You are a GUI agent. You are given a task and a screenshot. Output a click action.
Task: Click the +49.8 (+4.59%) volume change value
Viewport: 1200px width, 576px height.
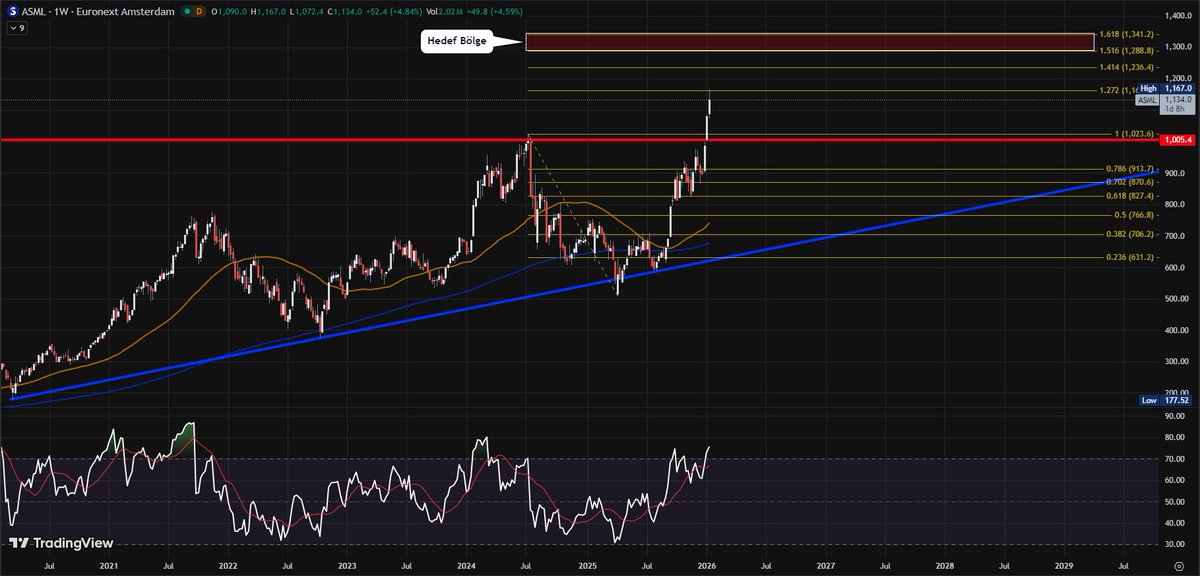pyautogui.click(x=494, y=11)
